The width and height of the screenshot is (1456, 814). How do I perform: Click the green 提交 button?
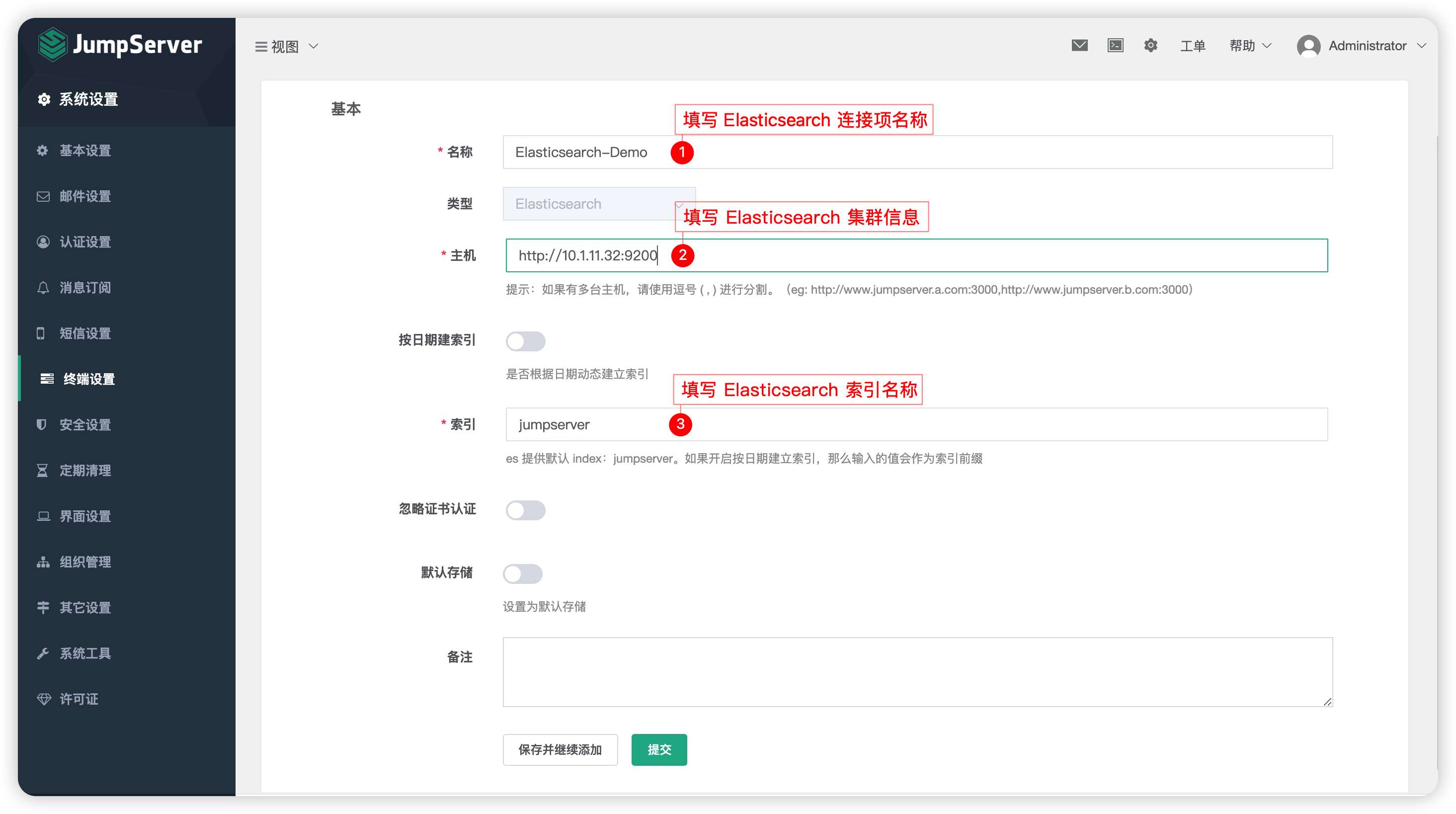pos(658,749)
